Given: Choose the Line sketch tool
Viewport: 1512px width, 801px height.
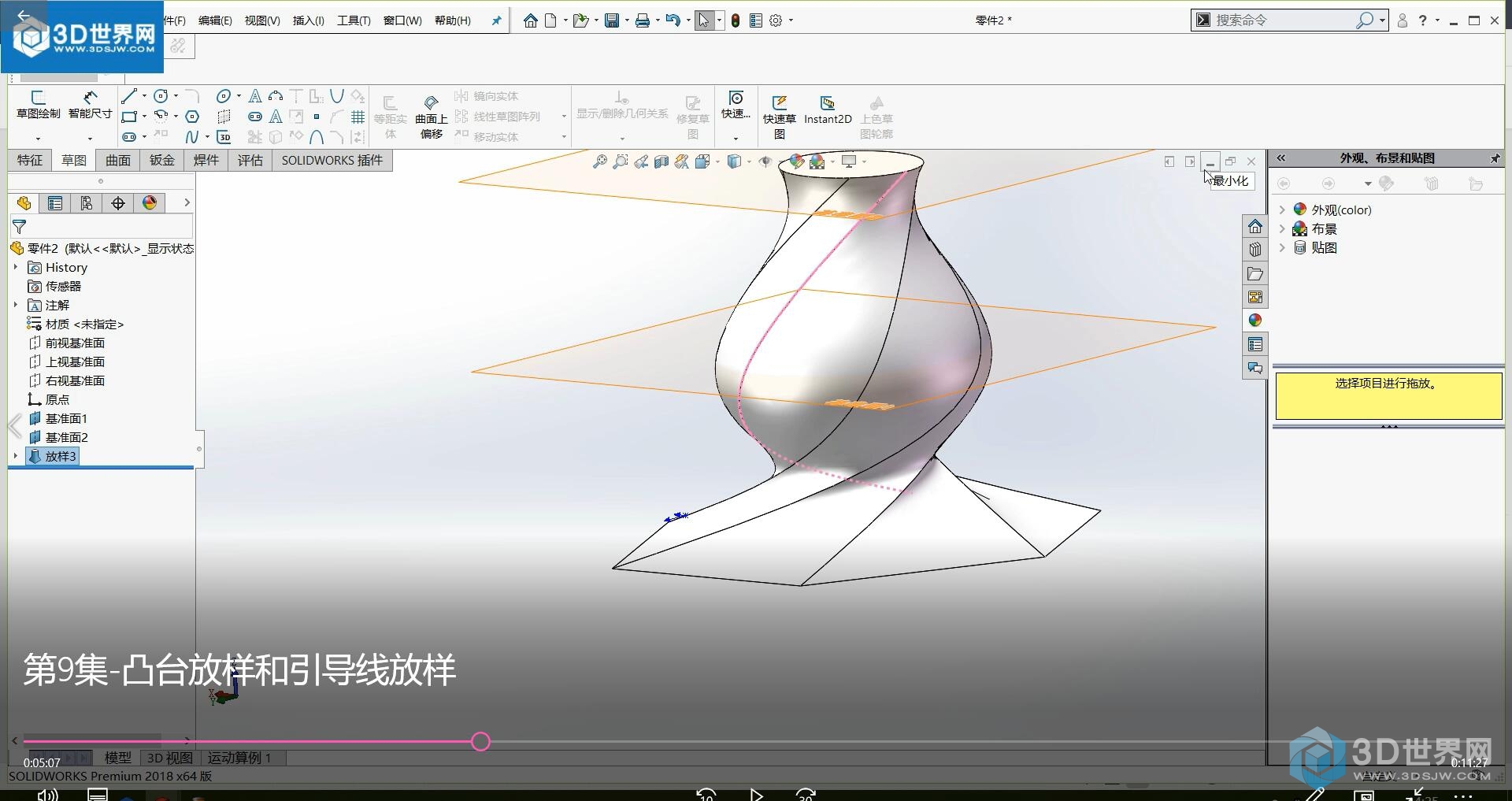Looking at the screenshot, I should 129,96.
